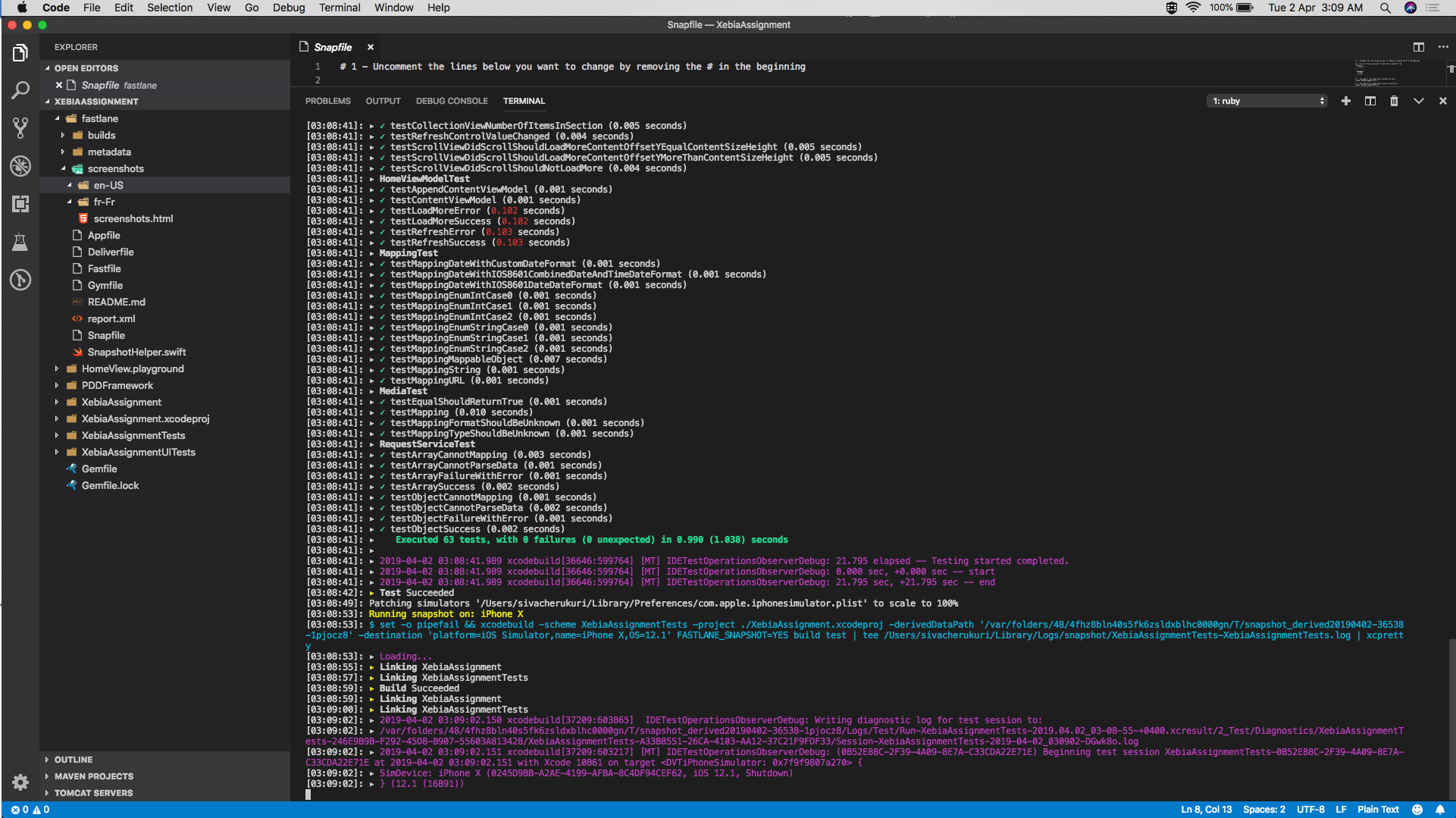This screenshot has height=818, width=1456.
Task: Close Snapfile in Open Editors list
Action: pos(59,85)
